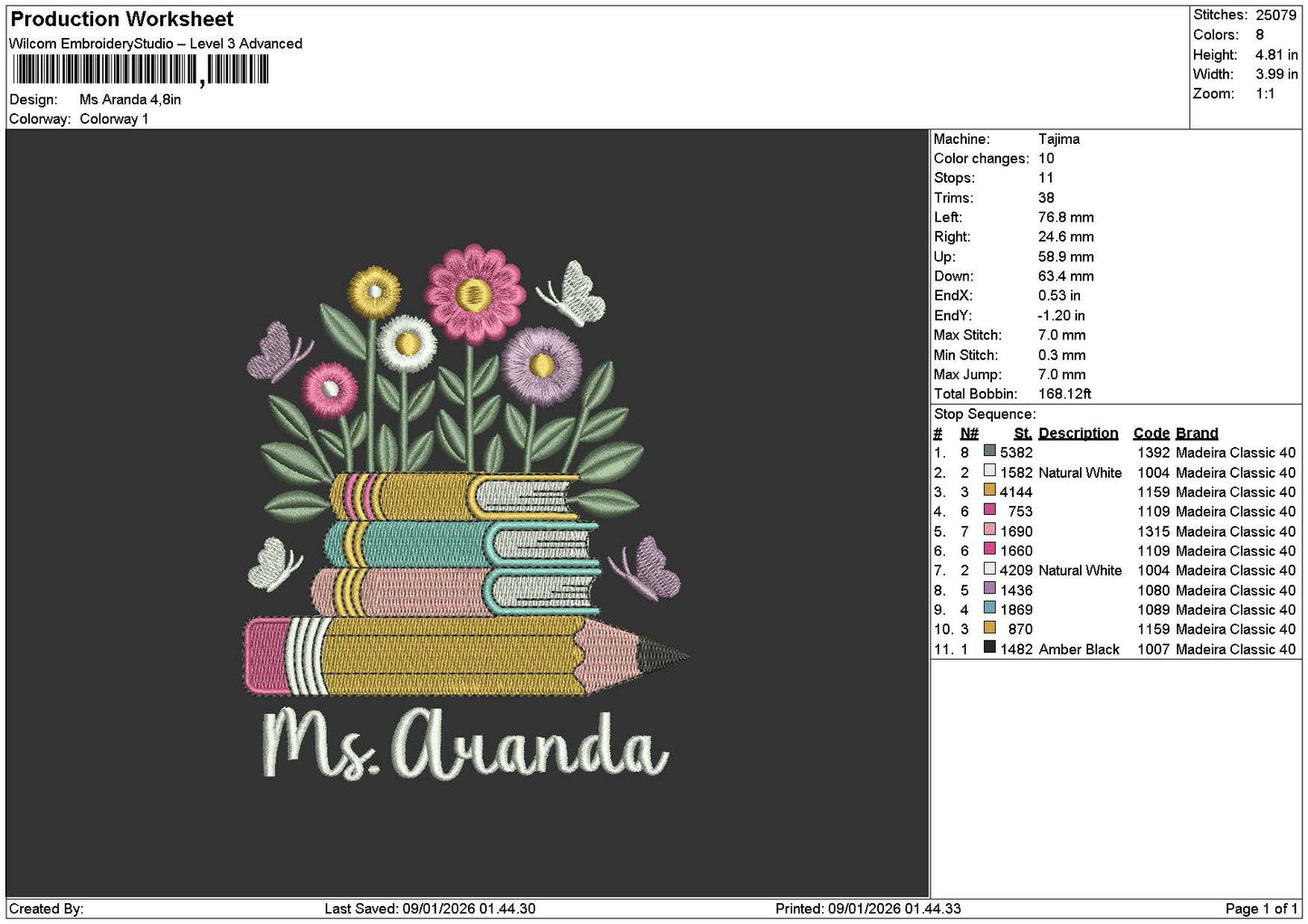Click the Machine value 'Tajima'
The image size is (1308, 924).
tap(1059, 138)
